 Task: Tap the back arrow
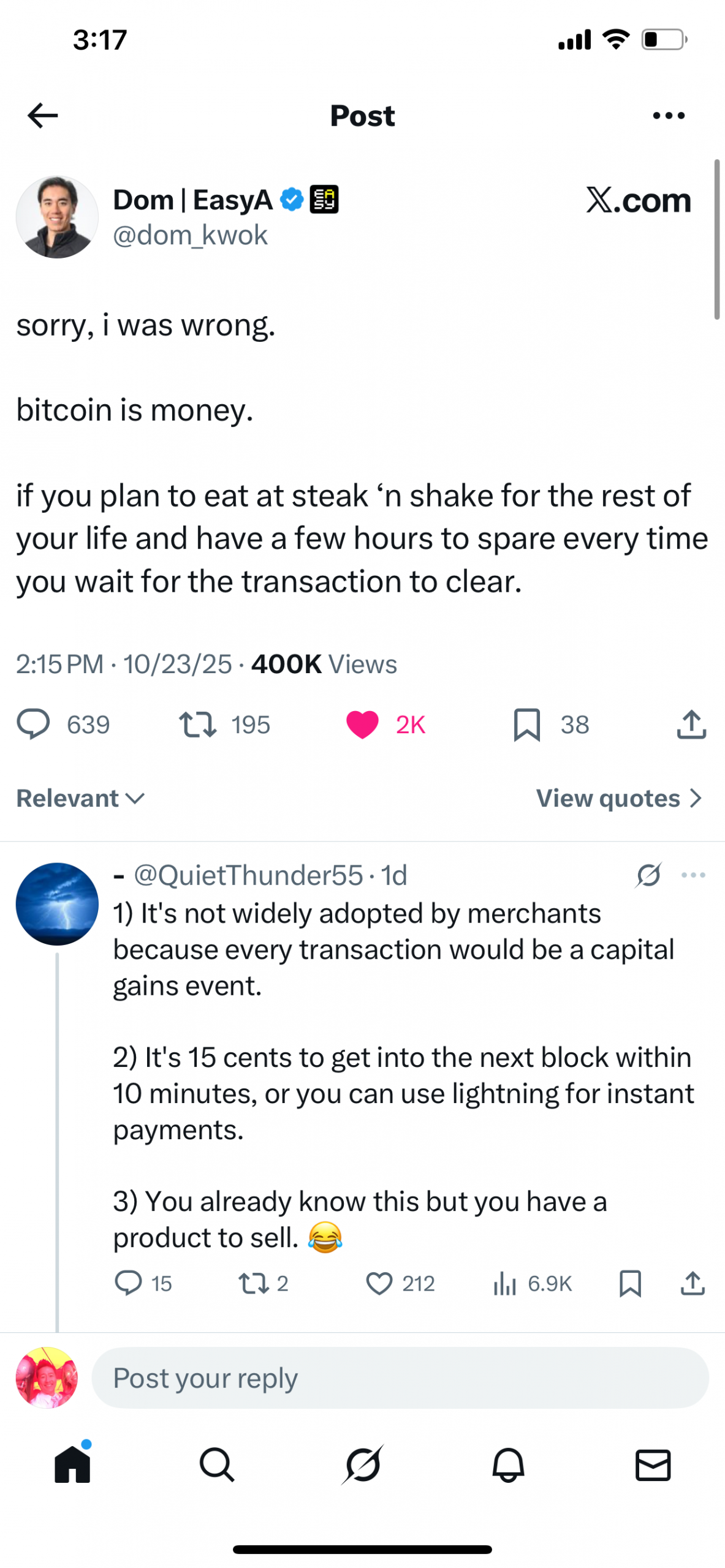click(x=42, y=115)
